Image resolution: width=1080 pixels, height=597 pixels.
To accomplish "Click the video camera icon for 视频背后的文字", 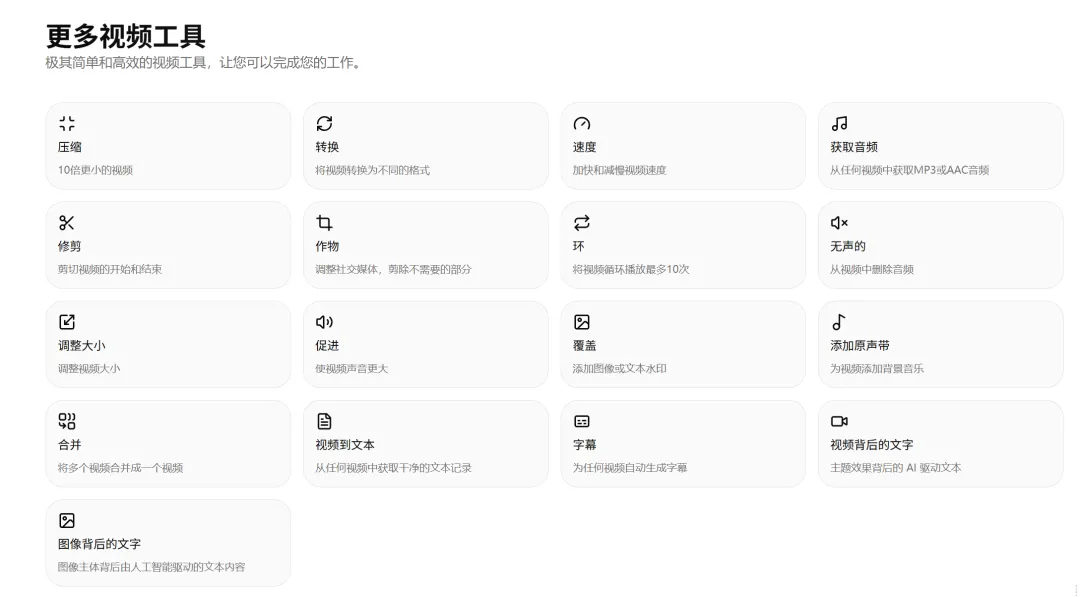I will [839, 421].
